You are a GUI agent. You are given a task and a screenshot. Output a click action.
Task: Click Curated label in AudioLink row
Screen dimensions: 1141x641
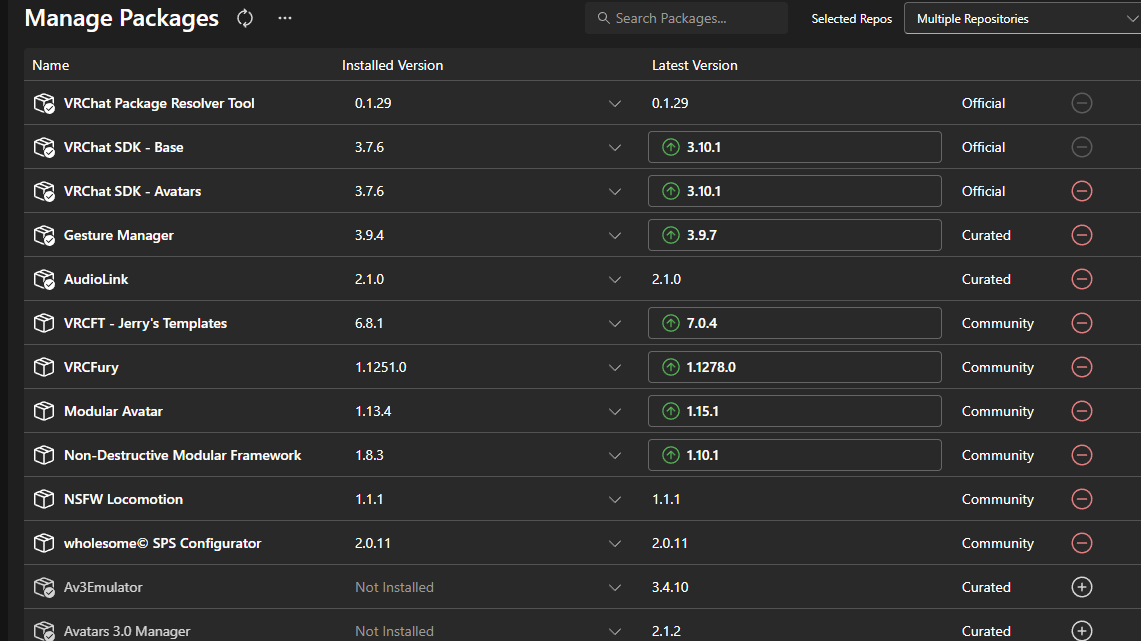(x=986, y=279)
